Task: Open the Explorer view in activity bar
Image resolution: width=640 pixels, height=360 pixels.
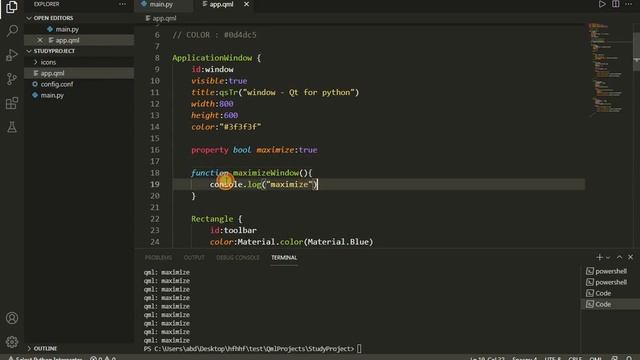Action: (x=12, y=7)
